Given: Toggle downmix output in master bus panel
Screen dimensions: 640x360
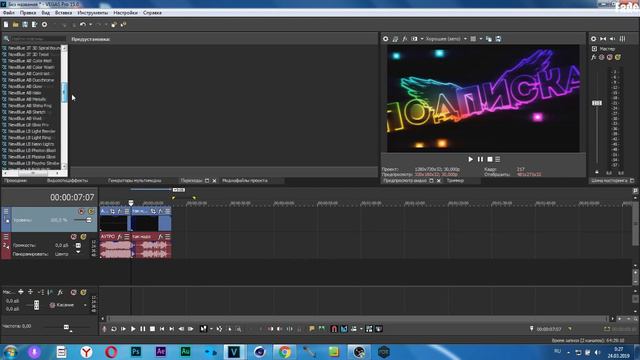Looking at the screenshot, I should pyautogui.click(x=603, y=39).
